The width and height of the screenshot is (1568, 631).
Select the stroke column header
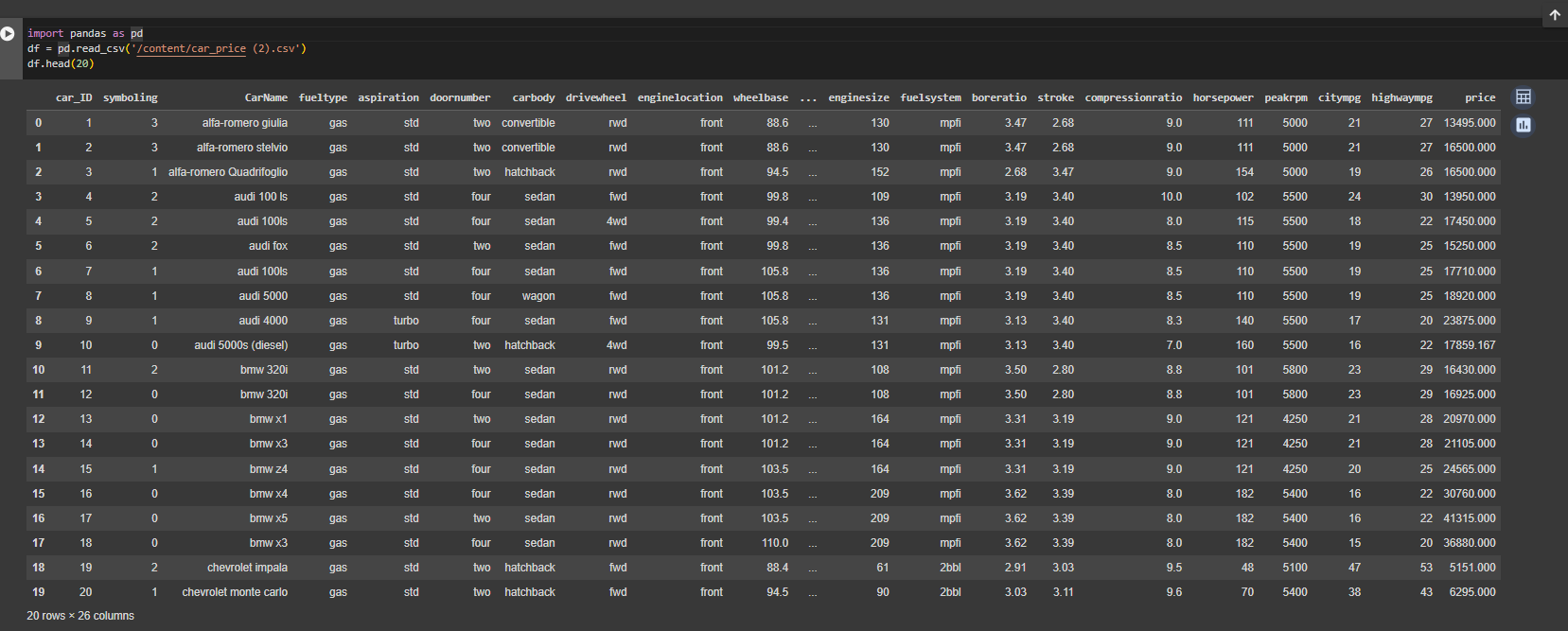(x=1056, y=97)
